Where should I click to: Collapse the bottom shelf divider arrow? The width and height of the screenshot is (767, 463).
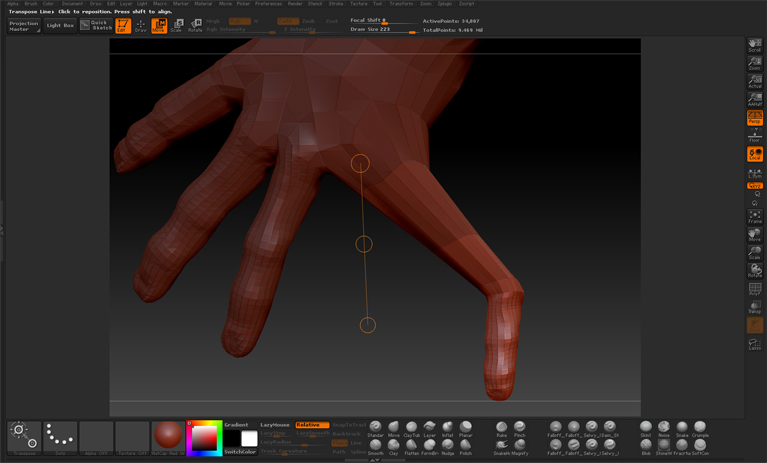point(375,460)
